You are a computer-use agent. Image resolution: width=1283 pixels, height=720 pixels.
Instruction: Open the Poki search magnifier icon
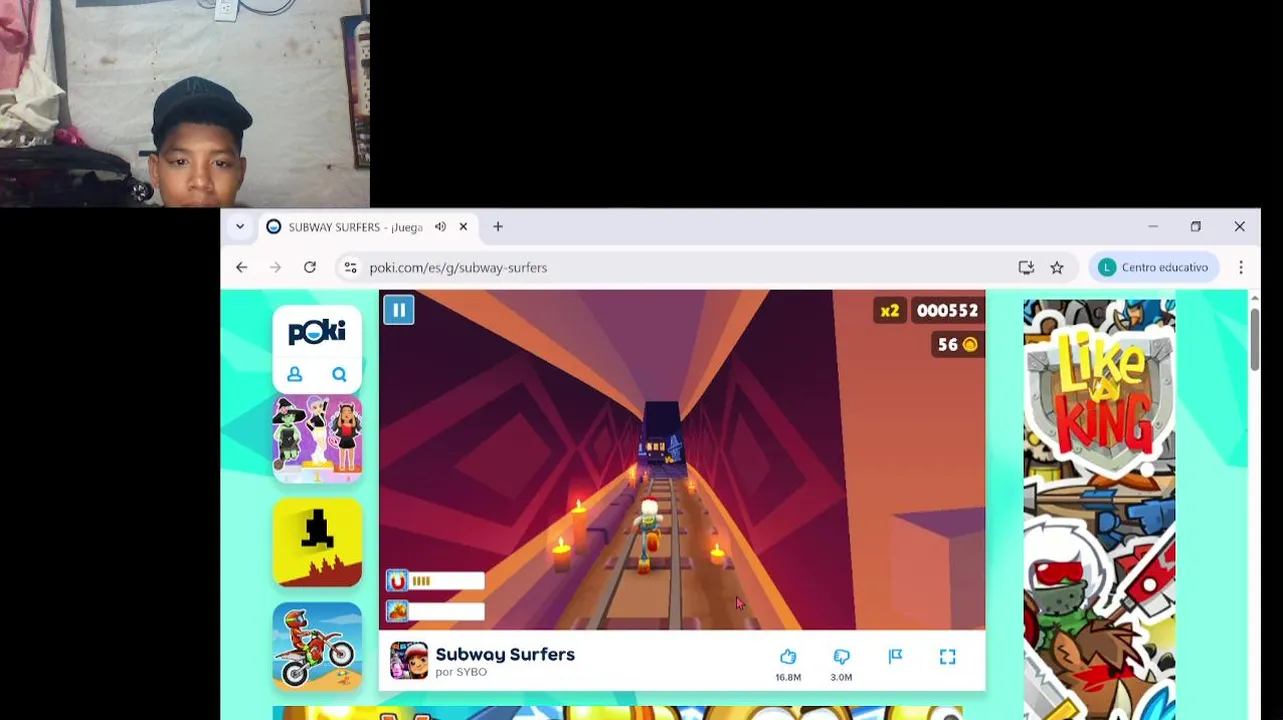tap(339, 374)
